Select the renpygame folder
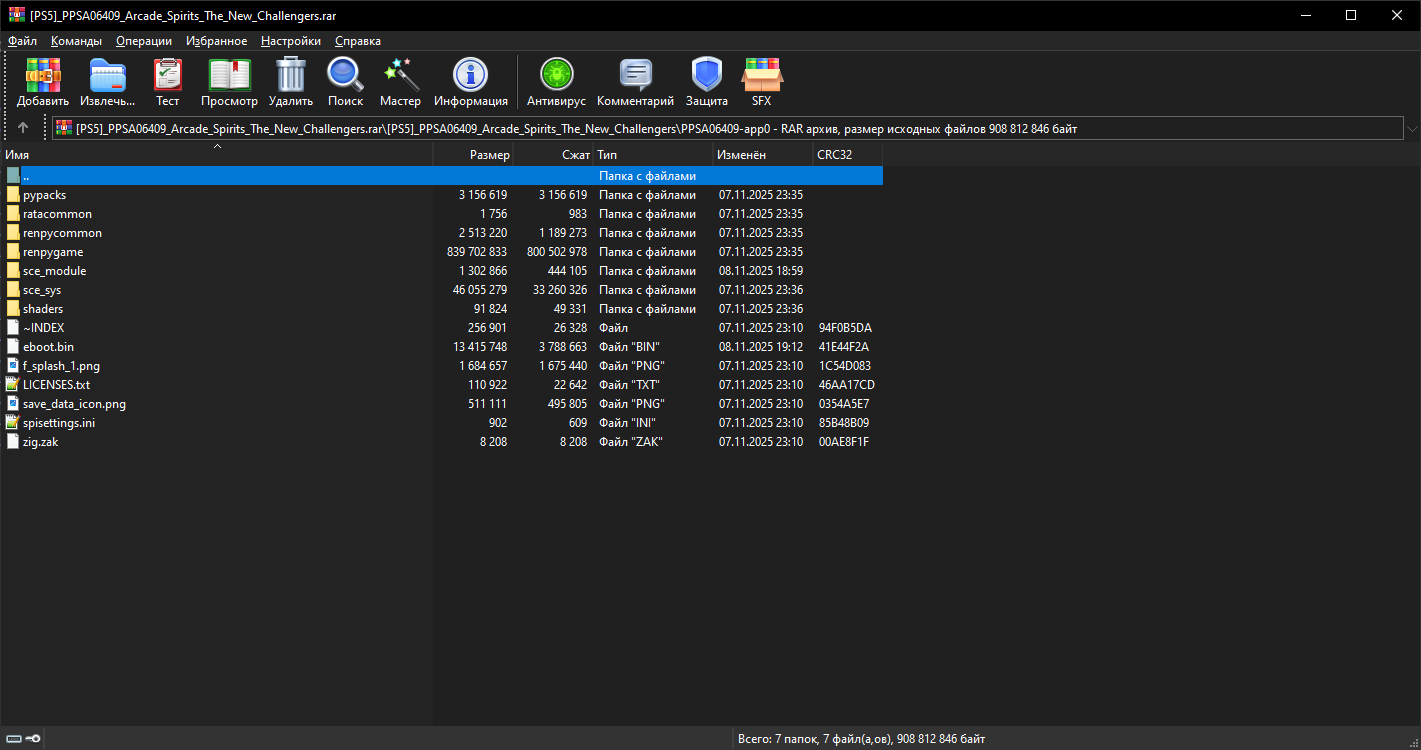1421x750 pixels. click(53, 252)
